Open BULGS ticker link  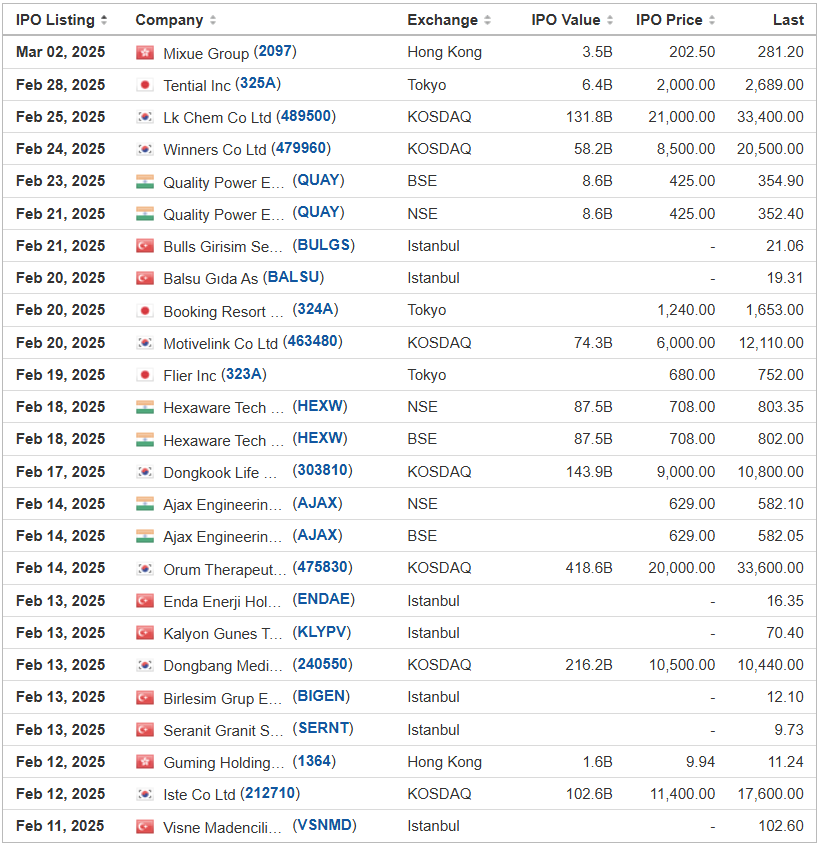(x=324, y=245)
